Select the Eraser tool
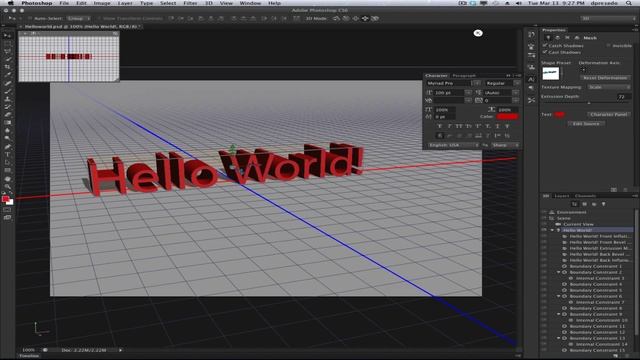The height and width of the screenshot is (360, 640). 7,115
